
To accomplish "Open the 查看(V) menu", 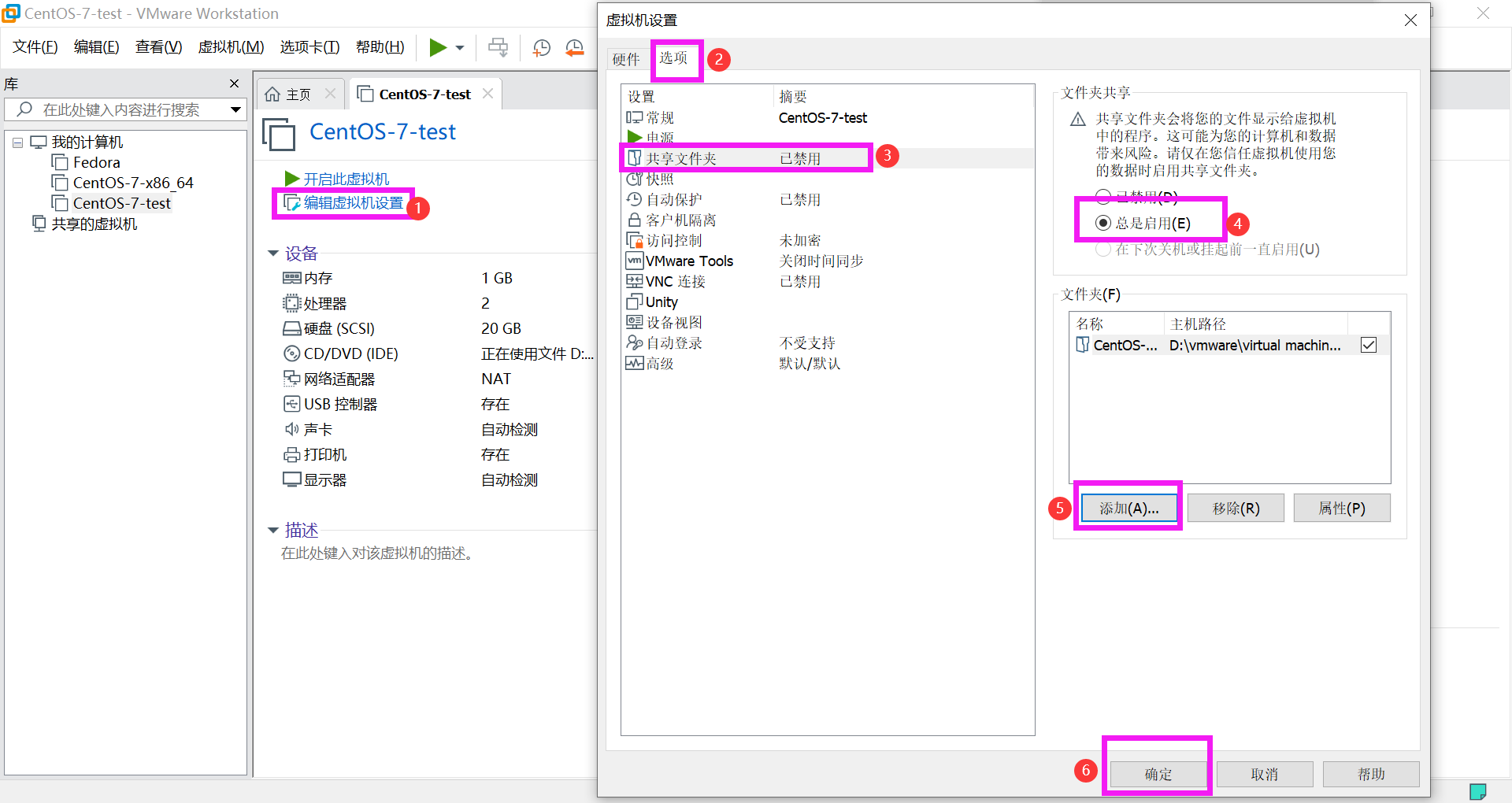I will (x=158, y=47).
